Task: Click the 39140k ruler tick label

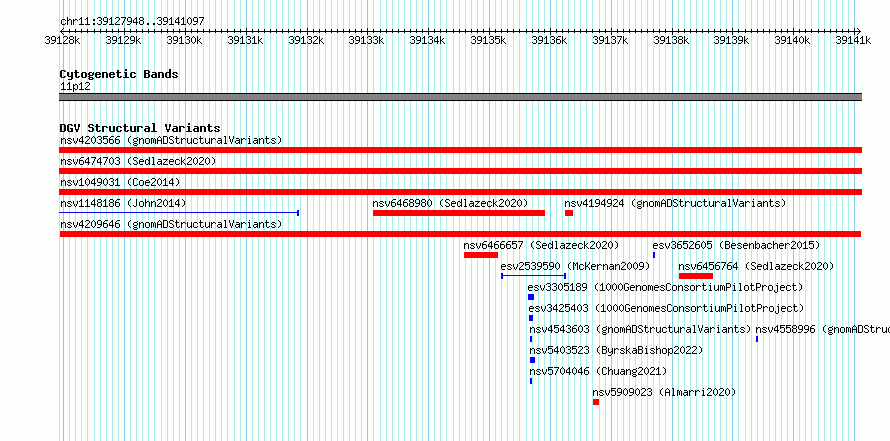Action: [792, 40]
